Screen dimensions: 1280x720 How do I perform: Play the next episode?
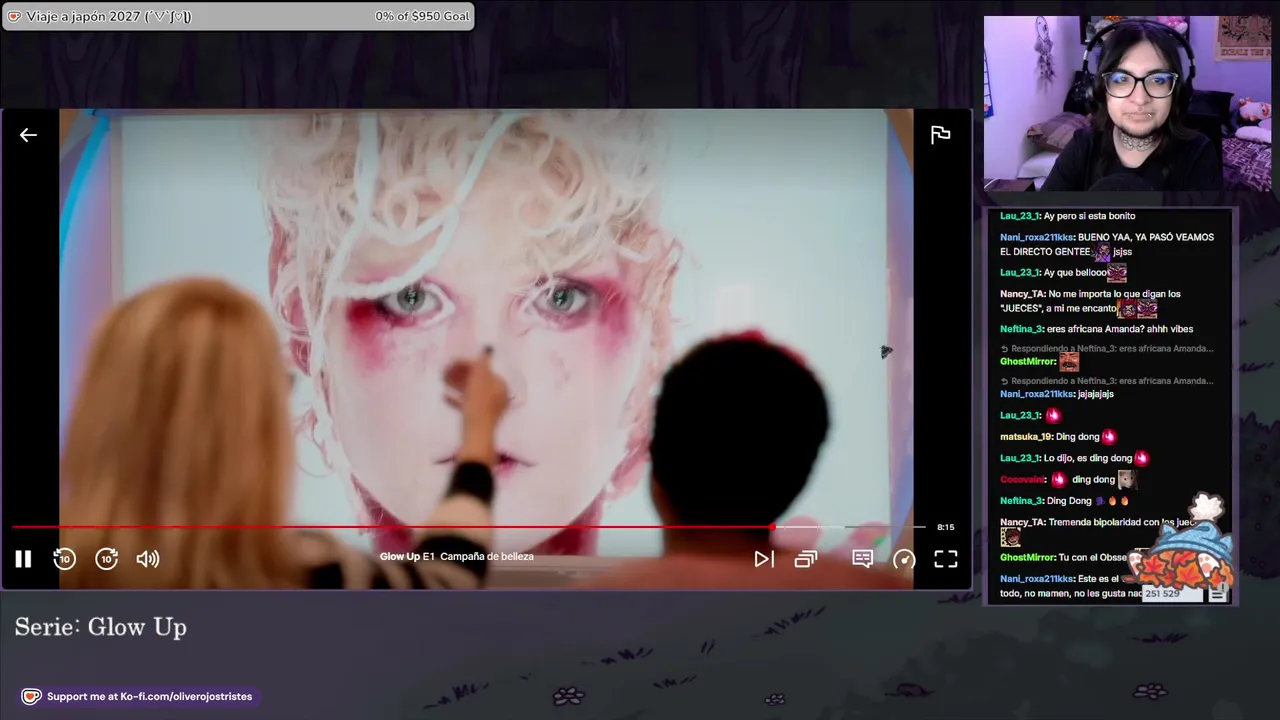click(x=764, y=559)
